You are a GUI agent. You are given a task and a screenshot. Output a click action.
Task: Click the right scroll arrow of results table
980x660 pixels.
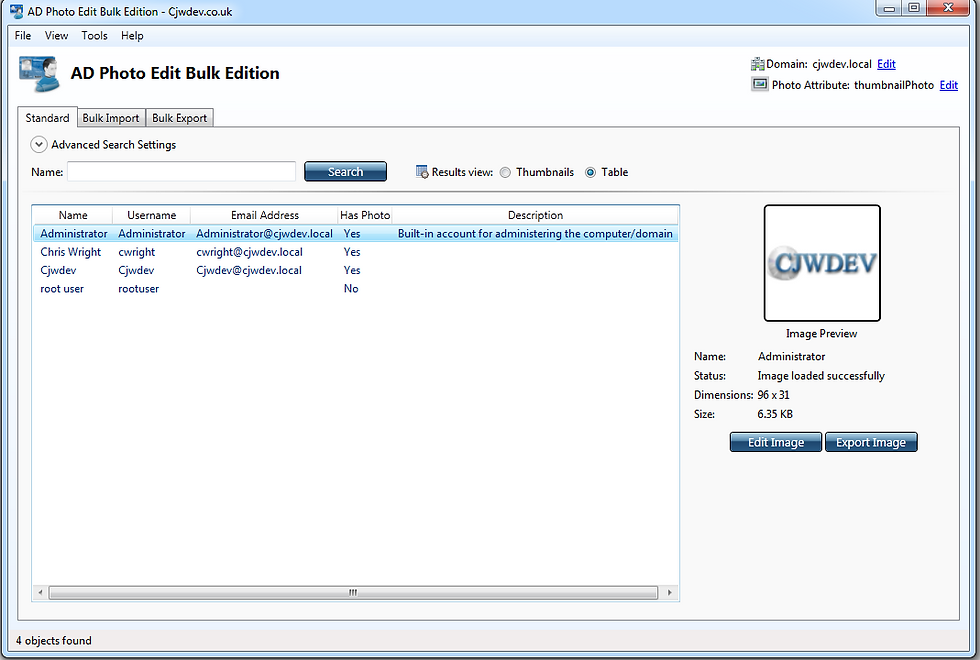coord(669,592)
